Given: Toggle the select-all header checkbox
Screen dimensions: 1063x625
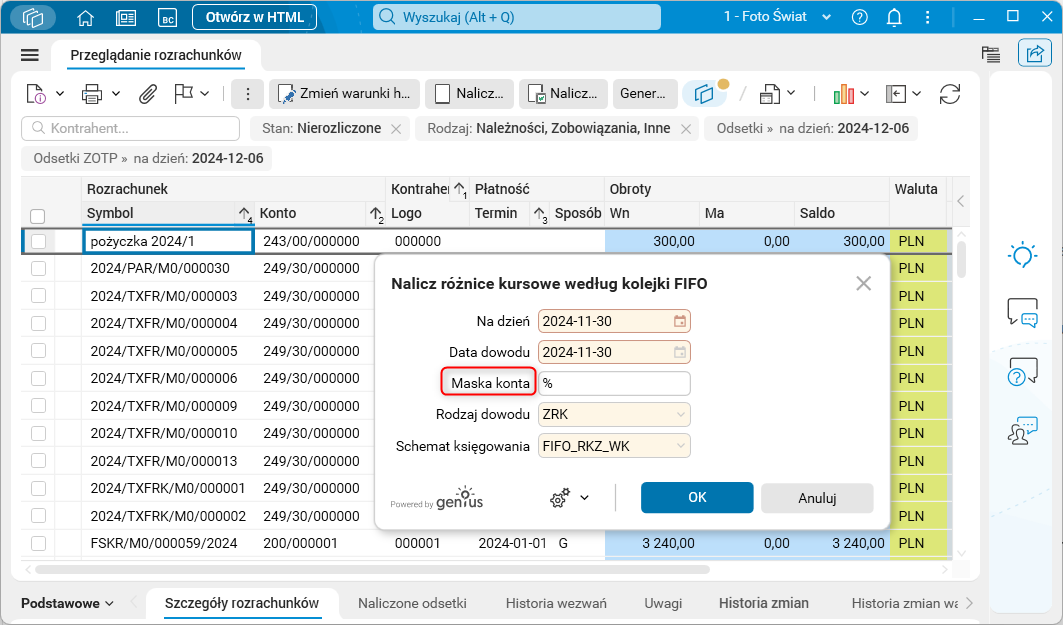Looking at the screenshot, I should [x=38, y=216].
